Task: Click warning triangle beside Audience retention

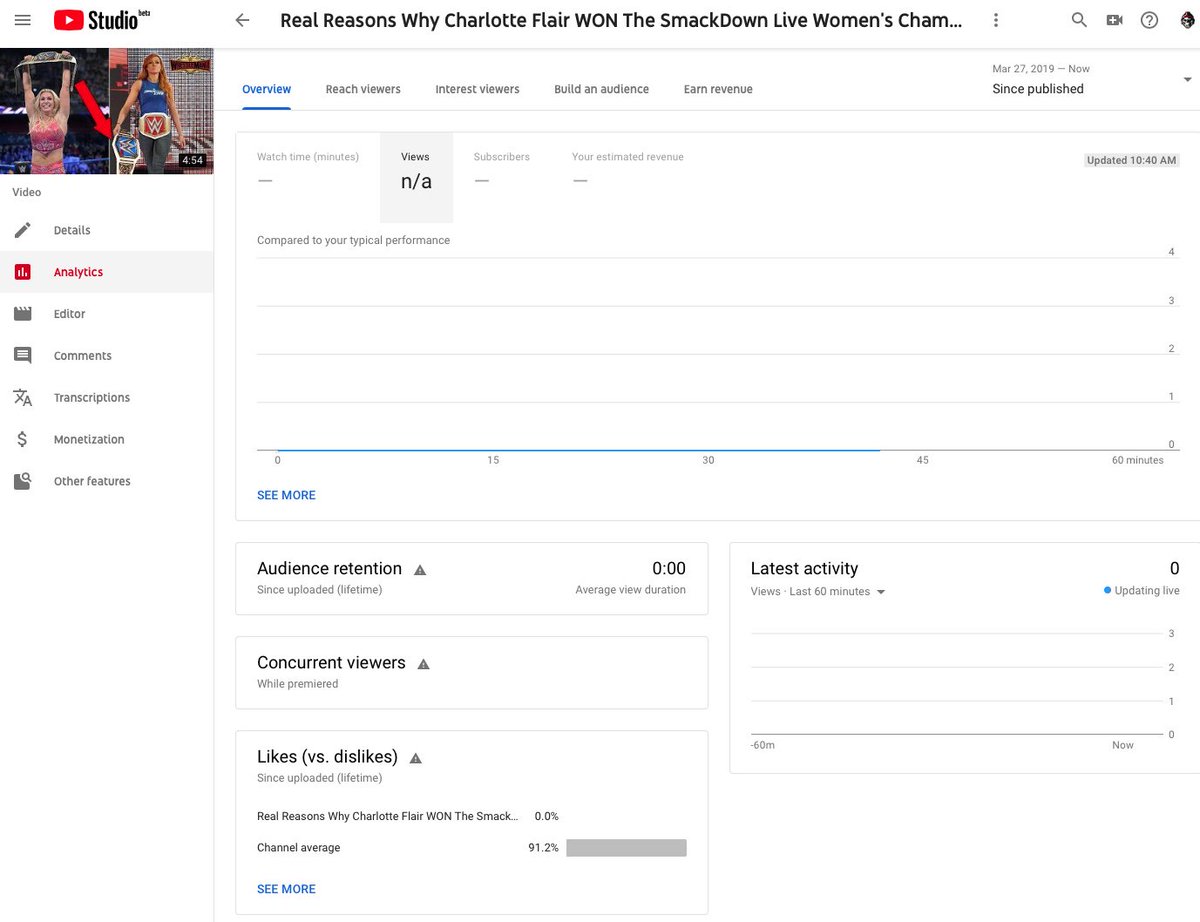Action: click(x=420, y=570)
